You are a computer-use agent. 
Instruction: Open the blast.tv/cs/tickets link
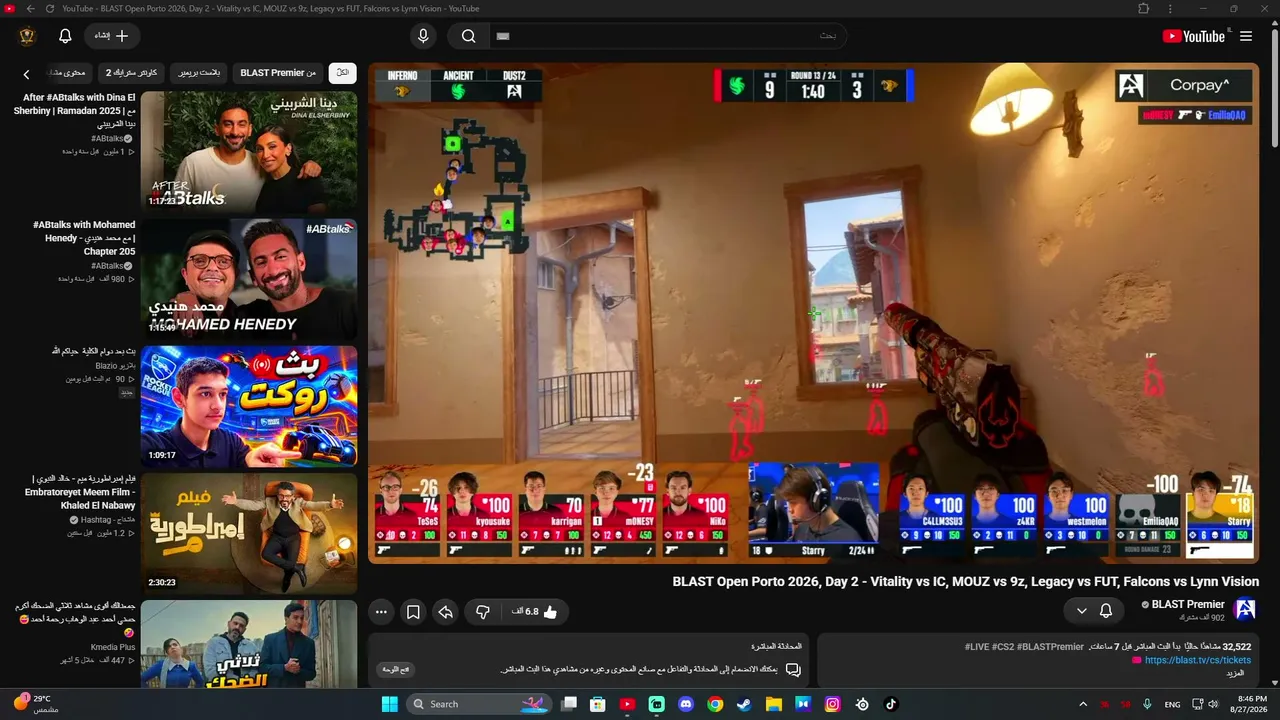point(1198,660)
